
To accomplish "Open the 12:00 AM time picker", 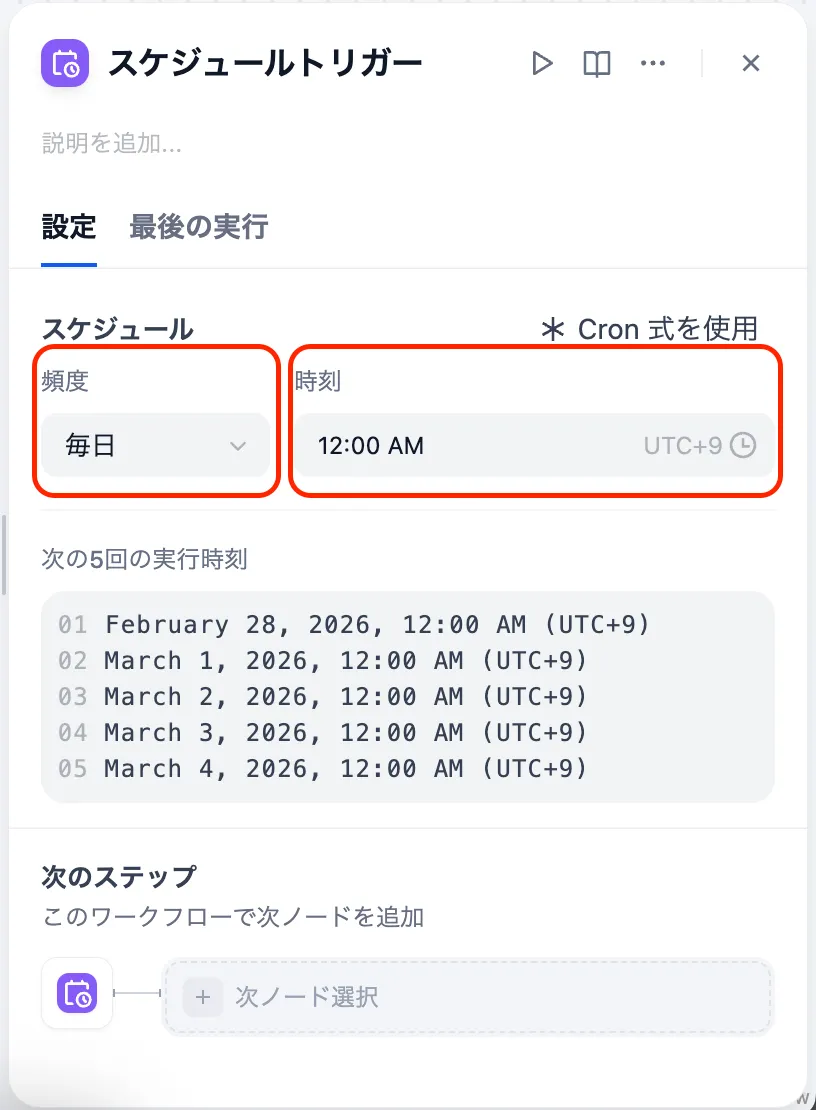I will [480, 445].
